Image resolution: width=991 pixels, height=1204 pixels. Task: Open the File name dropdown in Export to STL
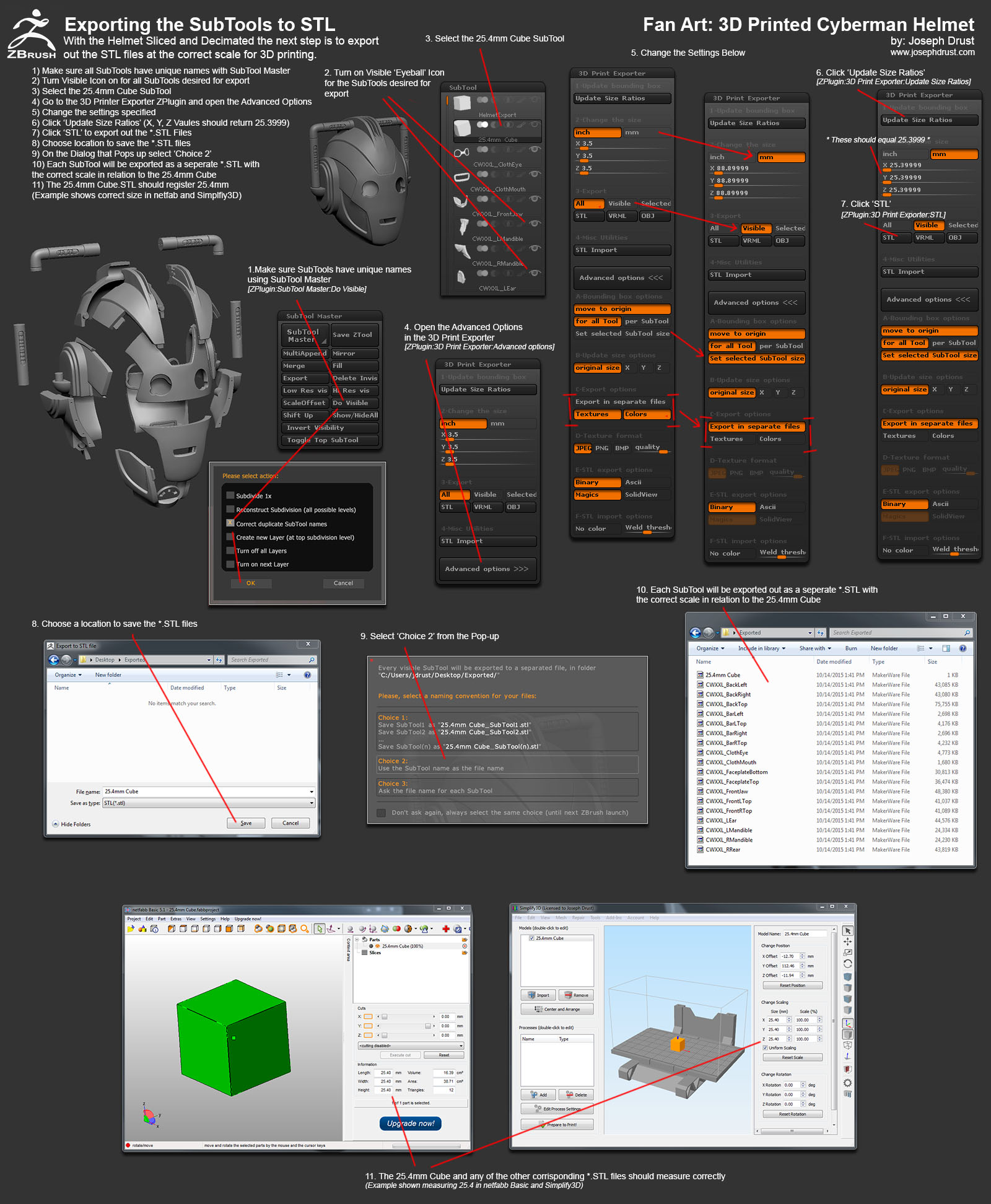312,792
